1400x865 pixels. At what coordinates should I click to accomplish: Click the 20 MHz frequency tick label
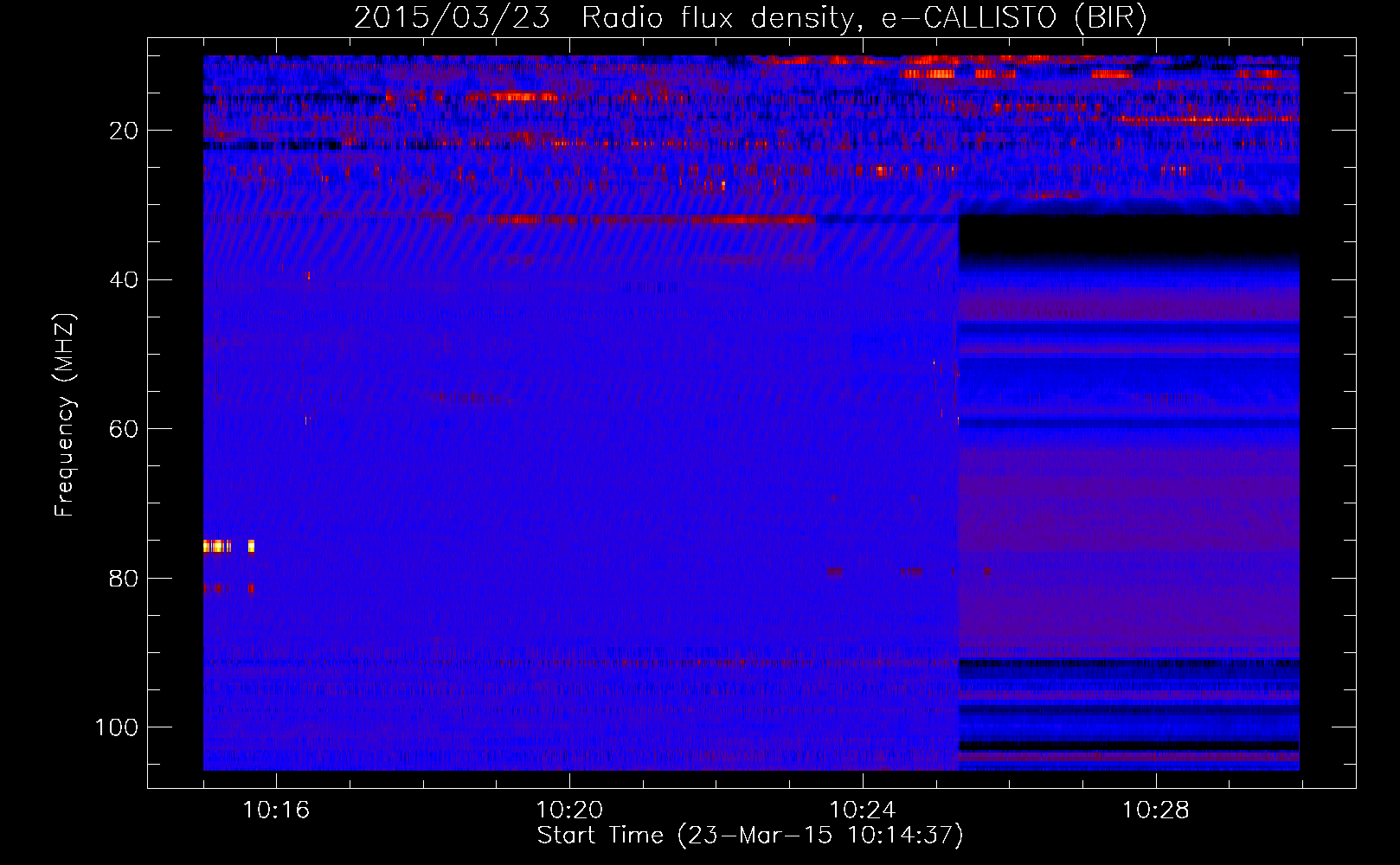124,131
